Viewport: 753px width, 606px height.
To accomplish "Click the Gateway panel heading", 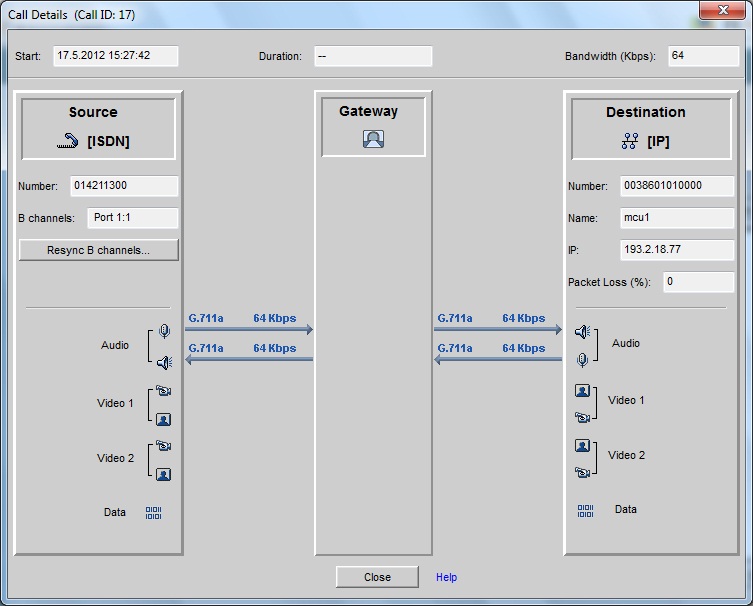I will [368, 111].
